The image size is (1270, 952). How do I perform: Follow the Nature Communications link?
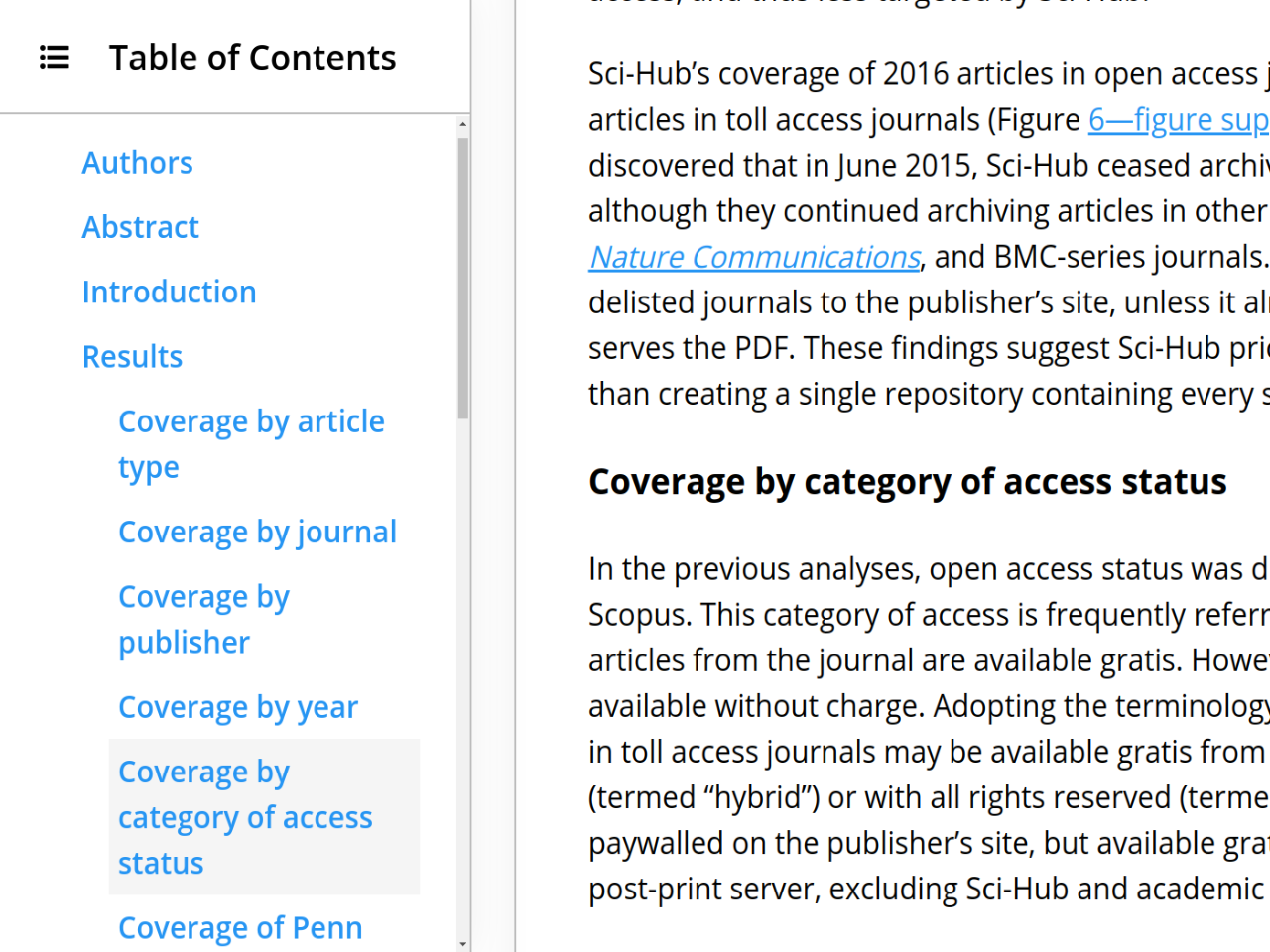pos(754,257)
